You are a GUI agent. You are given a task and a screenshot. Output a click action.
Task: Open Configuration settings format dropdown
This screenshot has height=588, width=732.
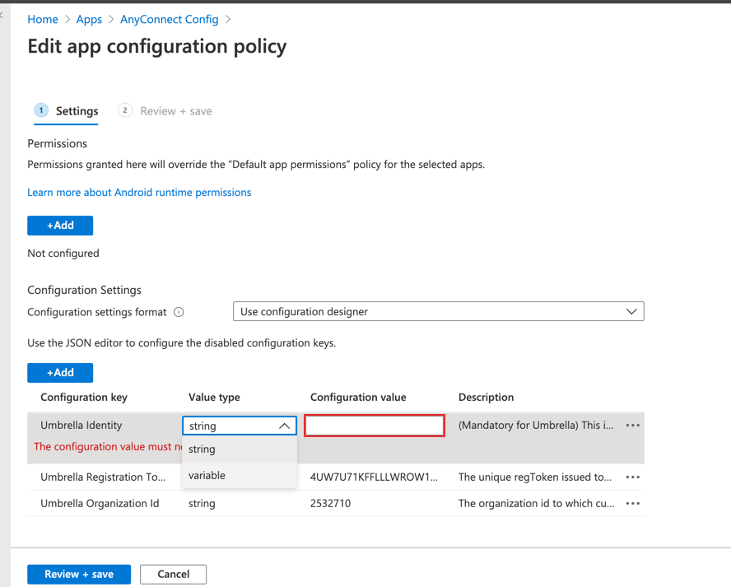tap(438, 311)
